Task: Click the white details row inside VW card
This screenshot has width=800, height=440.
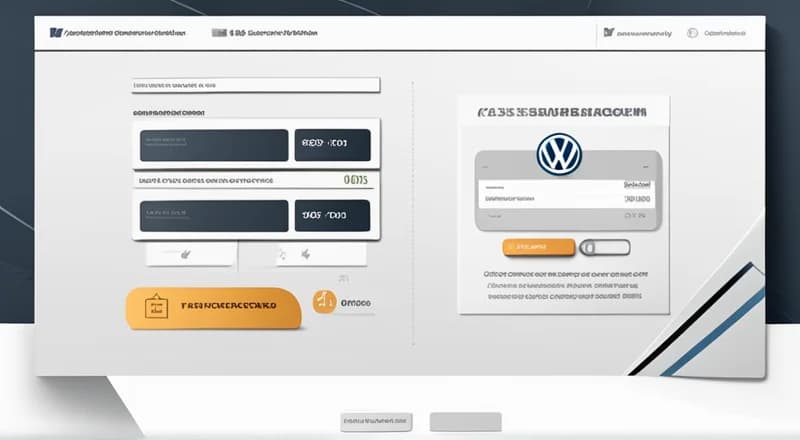Action: coord(566,194)
